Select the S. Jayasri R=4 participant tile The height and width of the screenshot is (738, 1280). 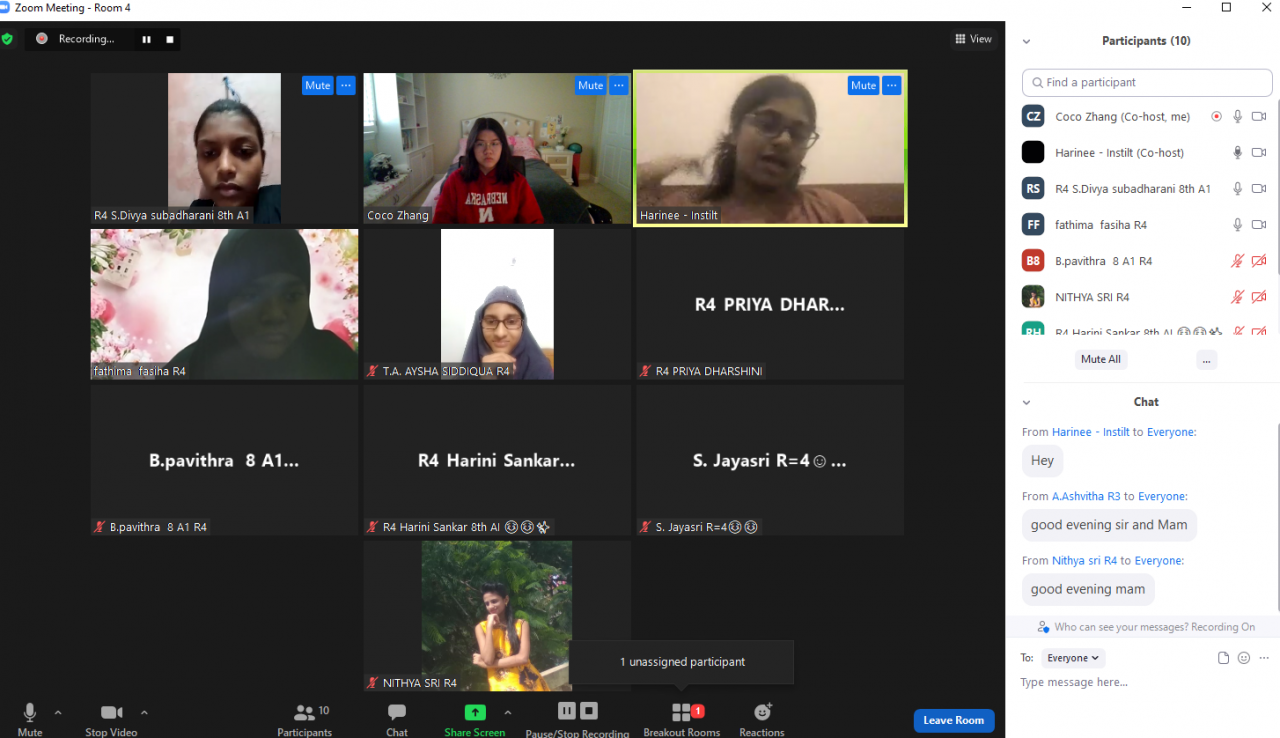coord(770,460)
